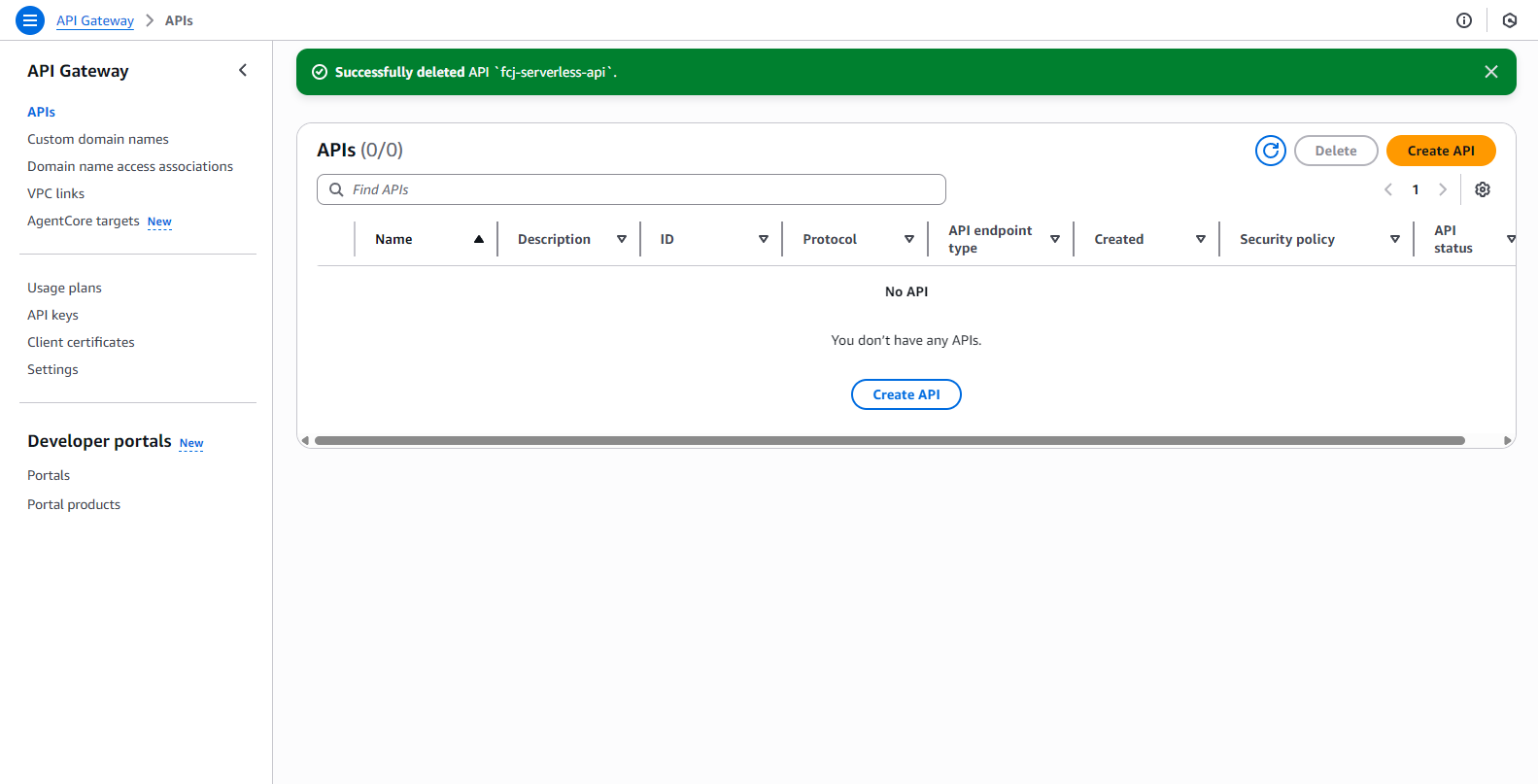
Task: Open Custom domain names page
Action: [98, 139]
